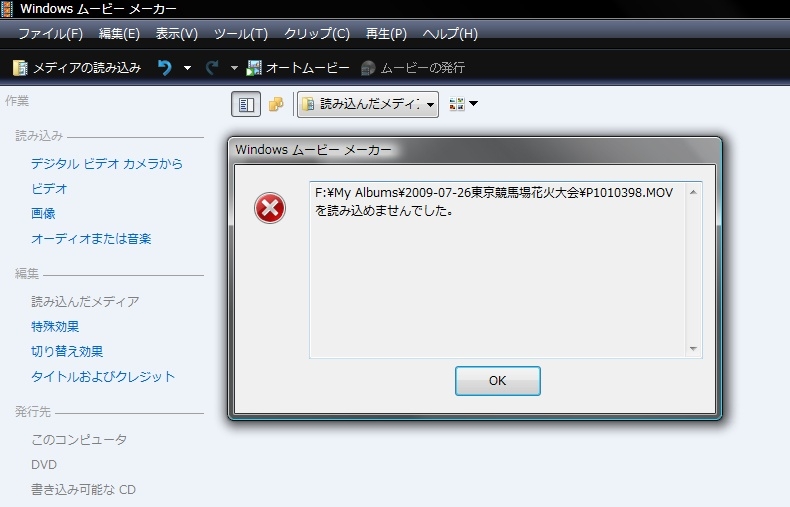Viewport: 790px width, 507px height.
Task: Click the blue undo arrow icon
Action: [165, 68]
